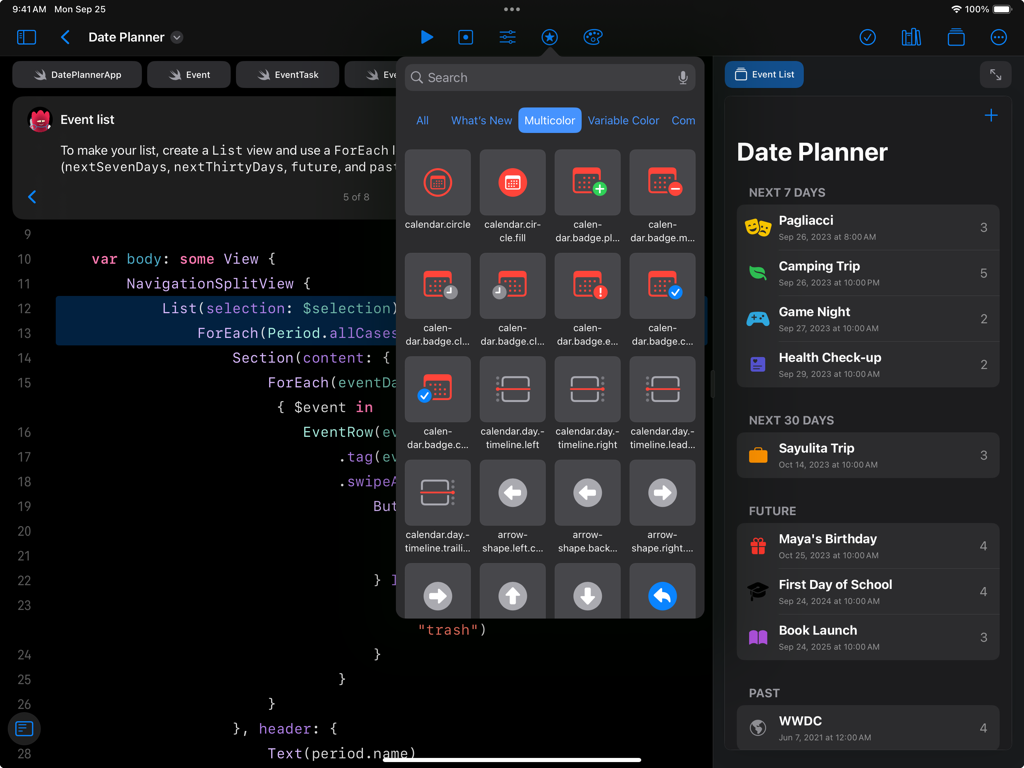This screenshot has height=768, width=1024.
Task: Go back using the tutorial card's left chevron
Action: [32, 196]
